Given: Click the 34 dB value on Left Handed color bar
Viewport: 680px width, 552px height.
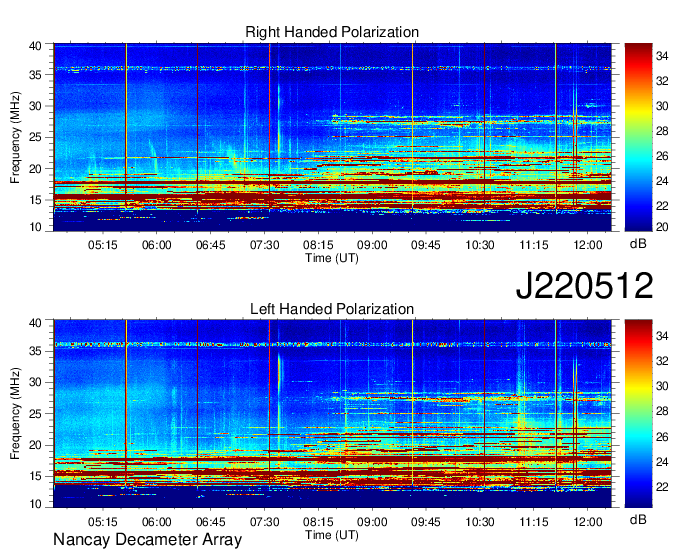Looking at the screenshot, I should [662, 336].
